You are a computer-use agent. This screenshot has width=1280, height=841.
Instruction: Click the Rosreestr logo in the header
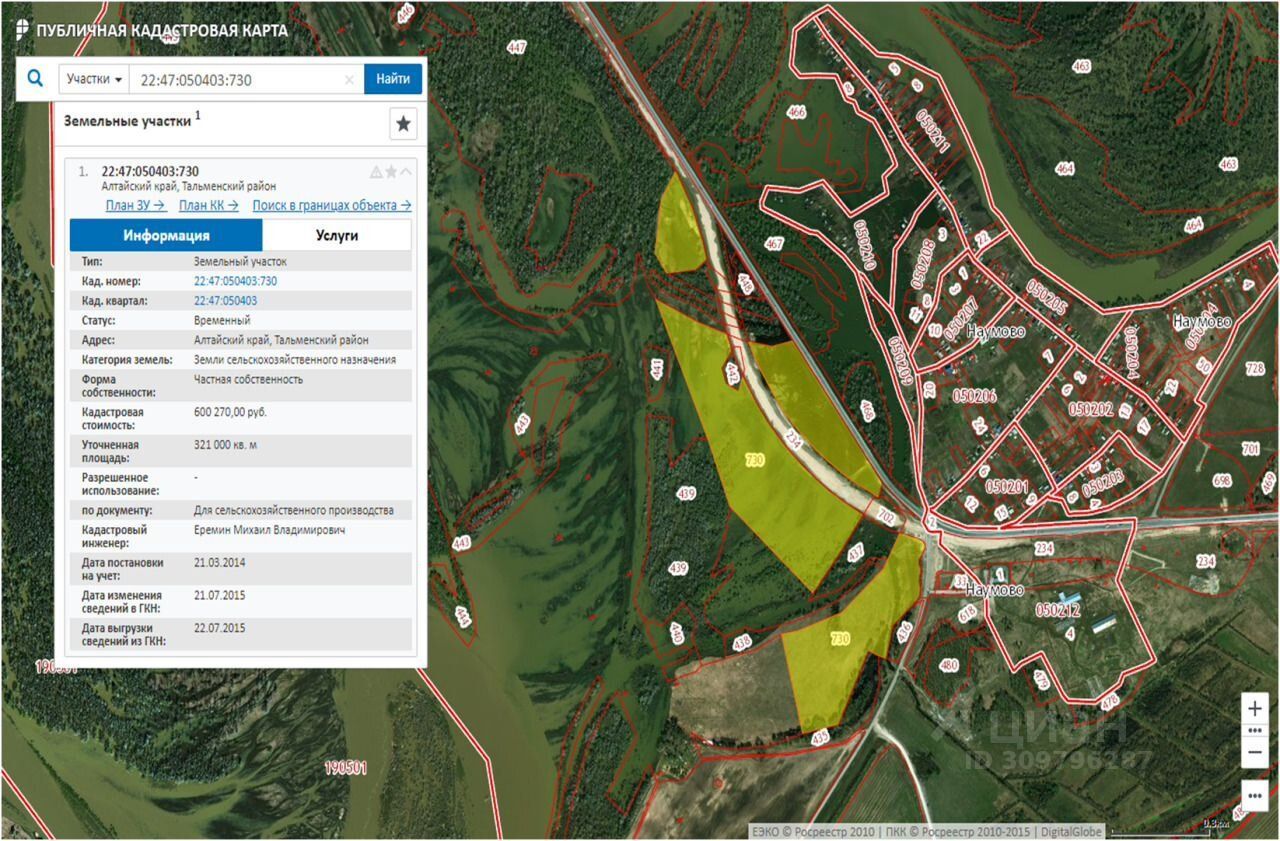click(21, 30)
